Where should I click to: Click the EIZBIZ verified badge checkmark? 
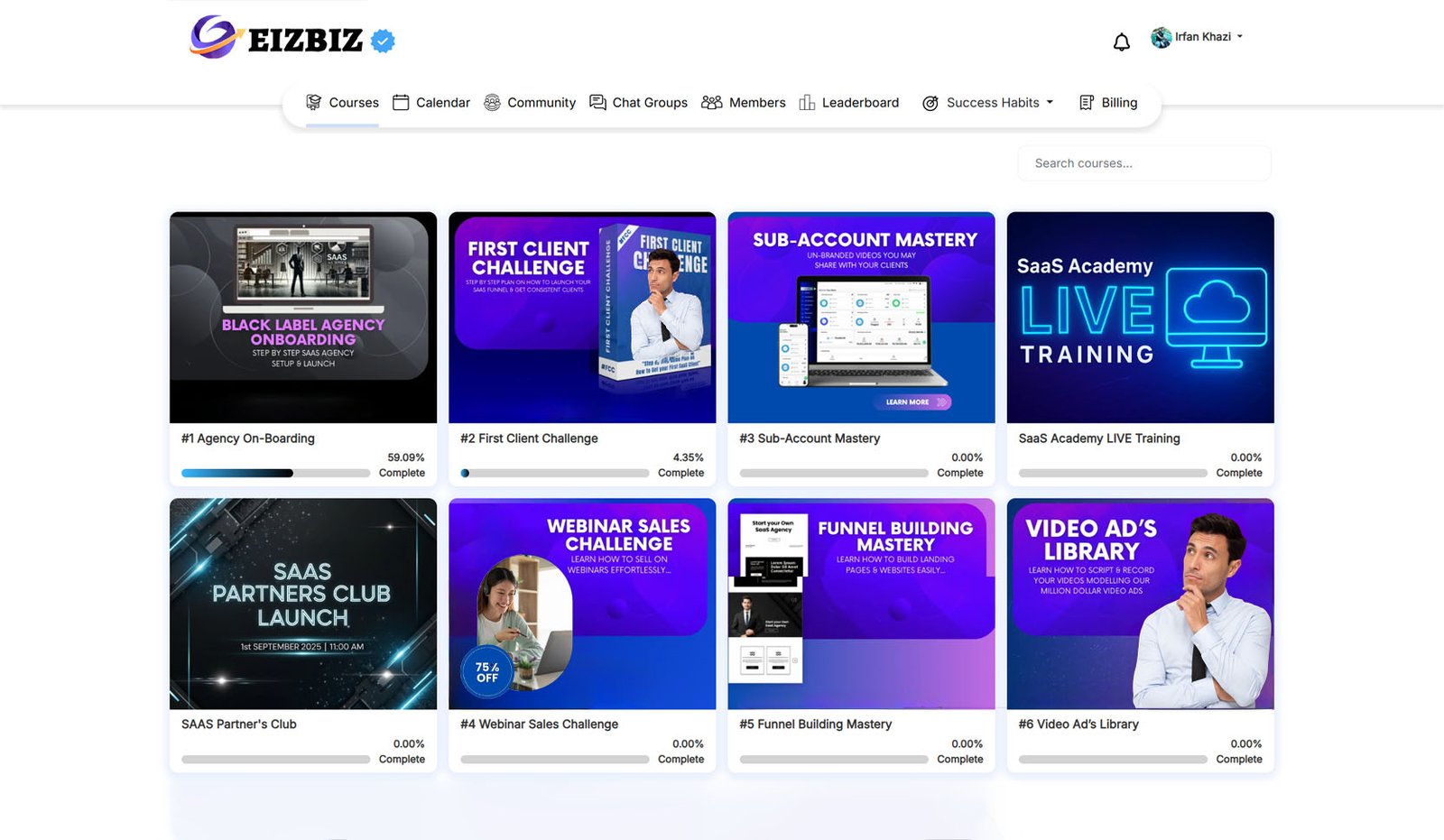pyautogui.click(x=382, y=39)
